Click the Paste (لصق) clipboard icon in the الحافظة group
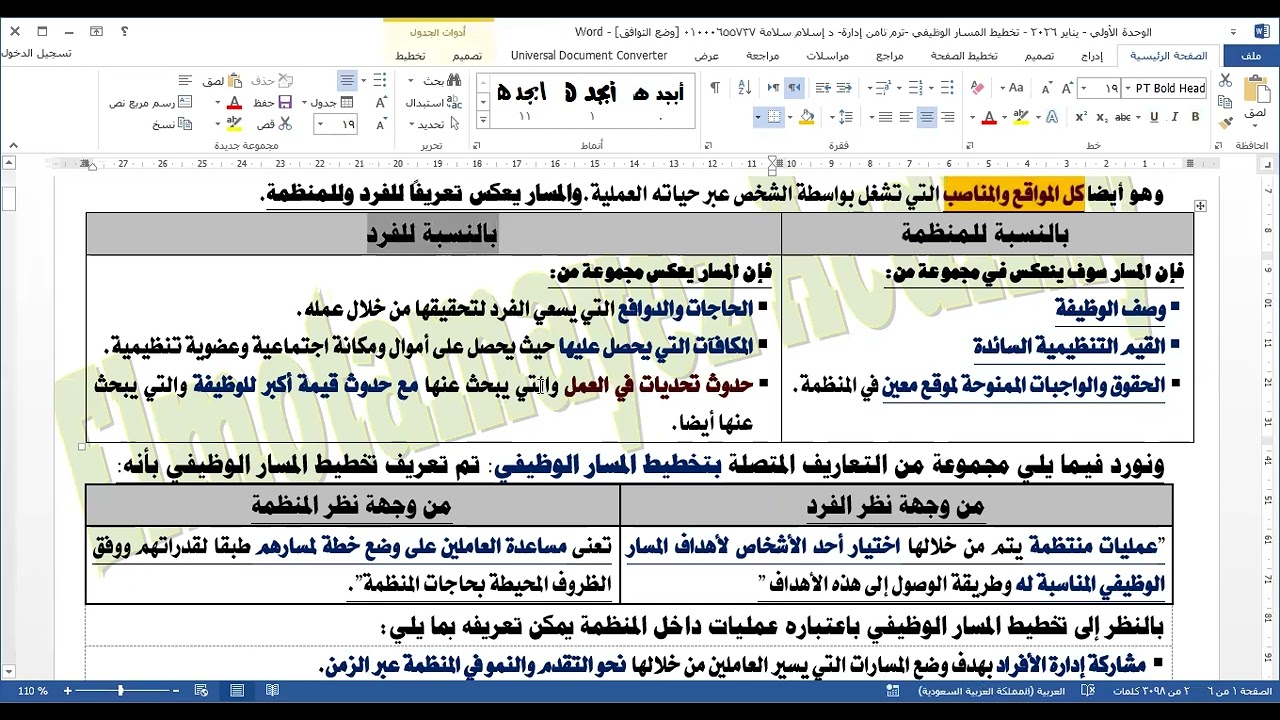This screenshot has width=1280, height=720. tap(1257, 88)
